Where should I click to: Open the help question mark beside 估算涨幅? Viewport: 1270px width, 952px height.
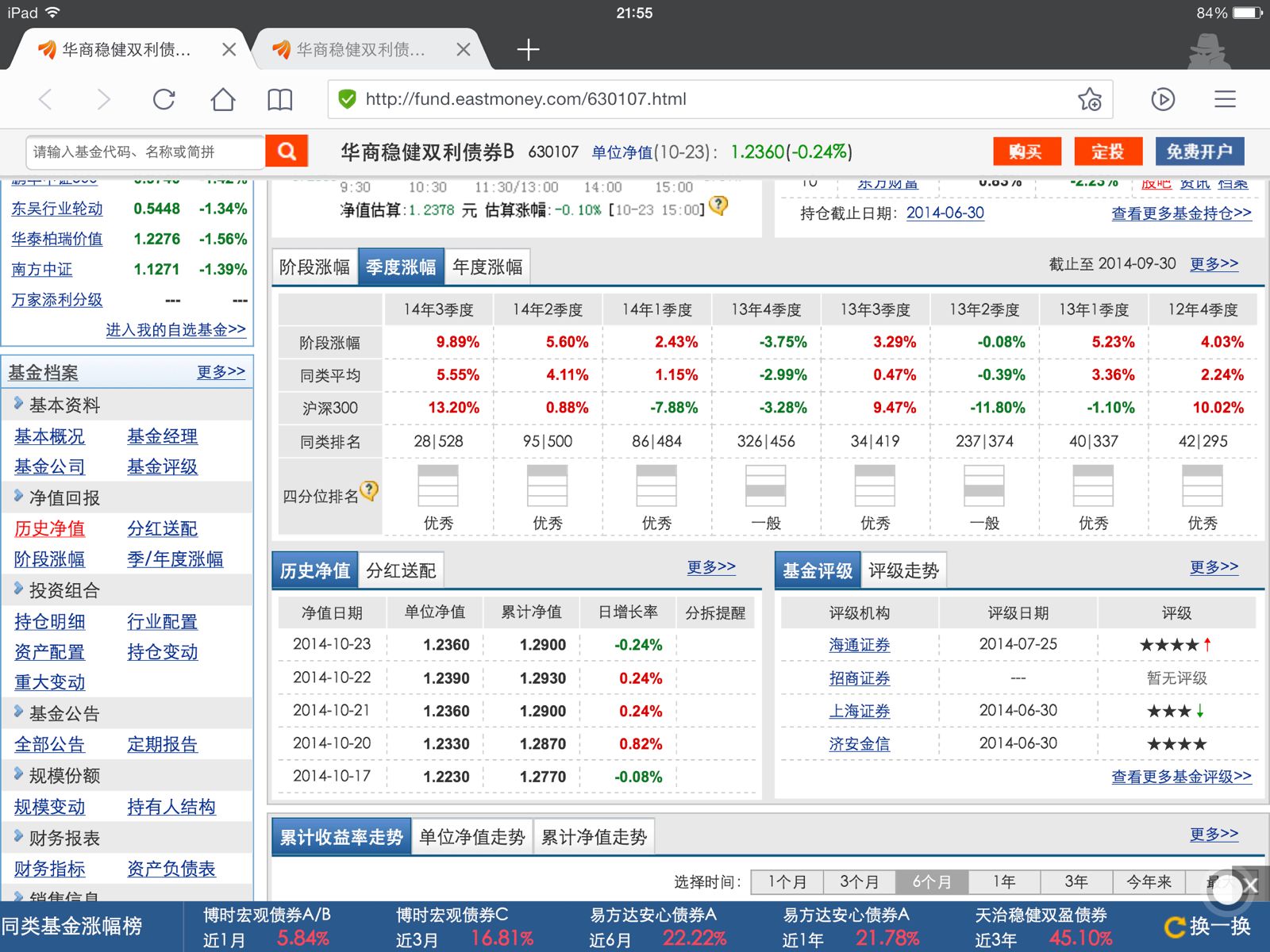[x=718, y=205]
